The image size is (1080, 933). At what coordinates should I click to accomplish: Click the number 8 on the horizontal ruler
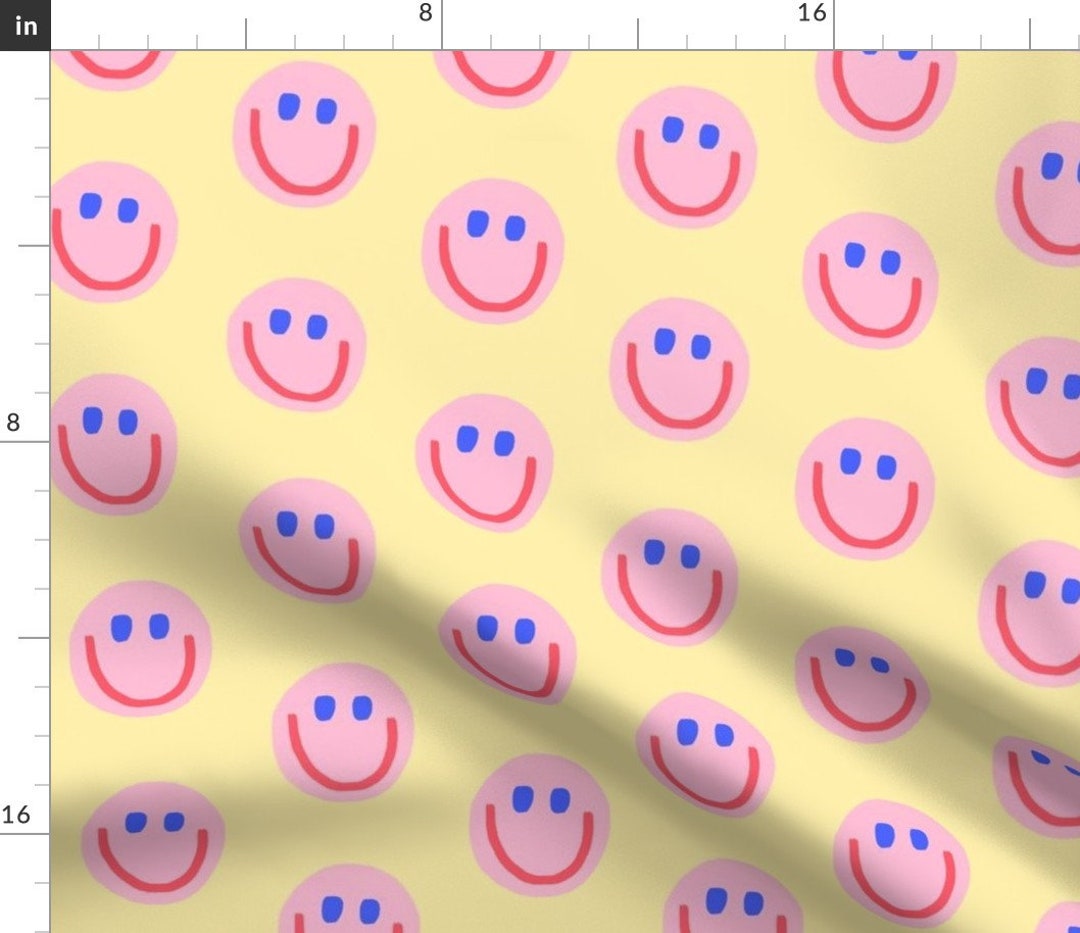coord(427,15)
